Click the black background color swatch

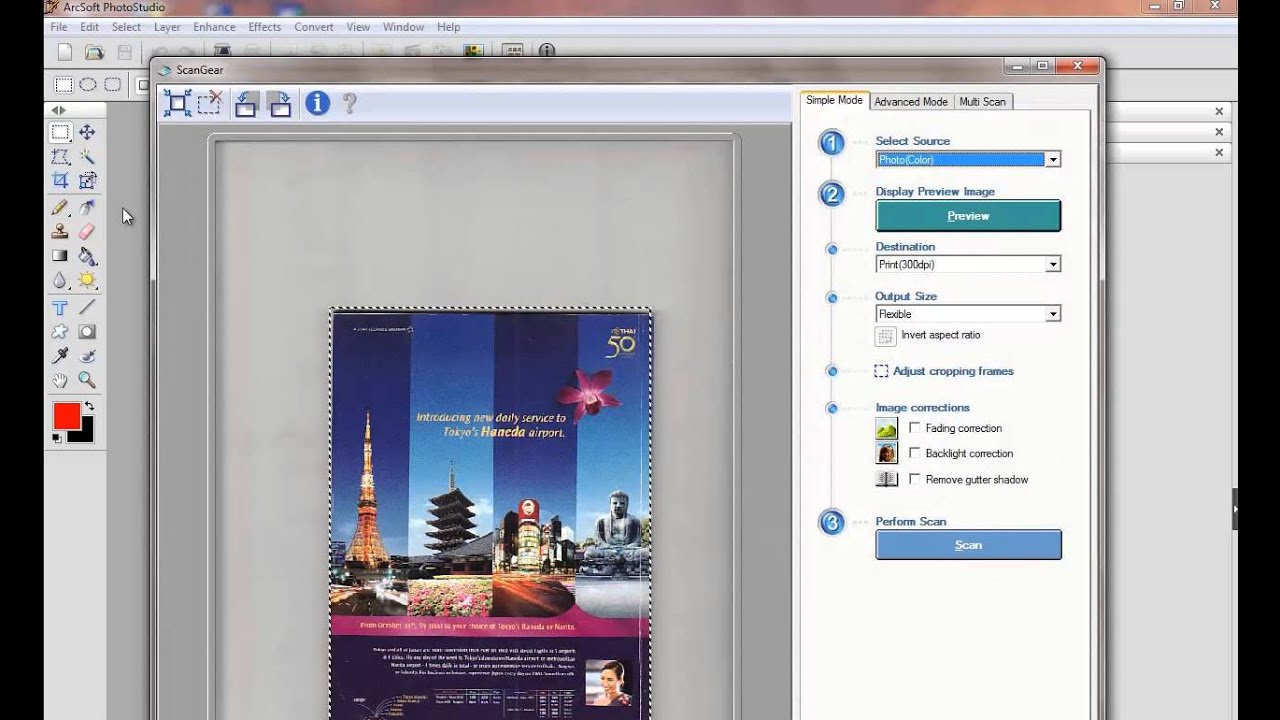[x=82, y=431]
